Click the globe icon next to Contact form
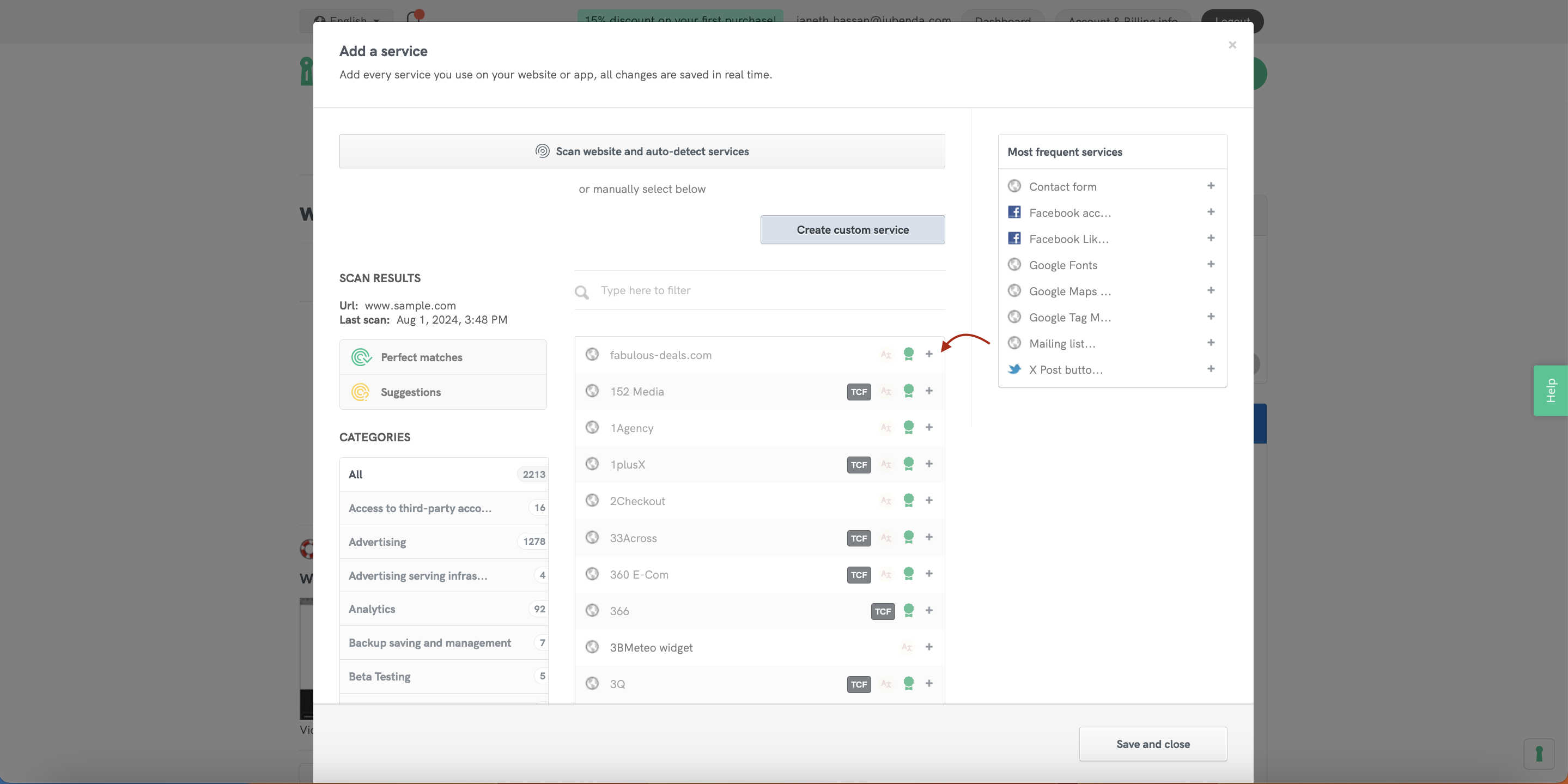 pos(1014,186)
